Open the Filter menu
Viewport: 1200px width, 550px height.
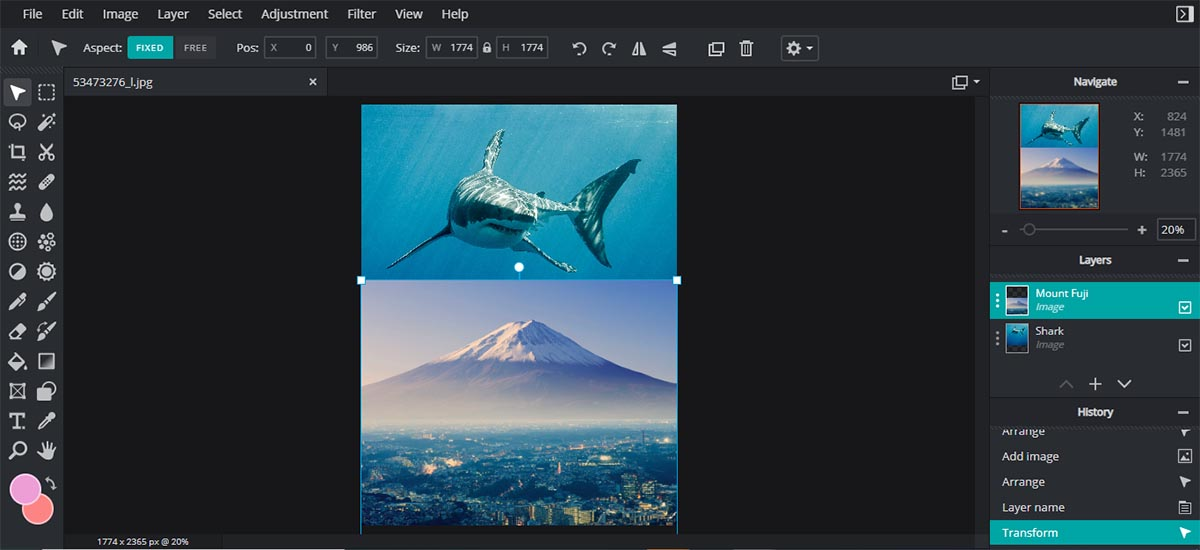click(x=361, y=14)
